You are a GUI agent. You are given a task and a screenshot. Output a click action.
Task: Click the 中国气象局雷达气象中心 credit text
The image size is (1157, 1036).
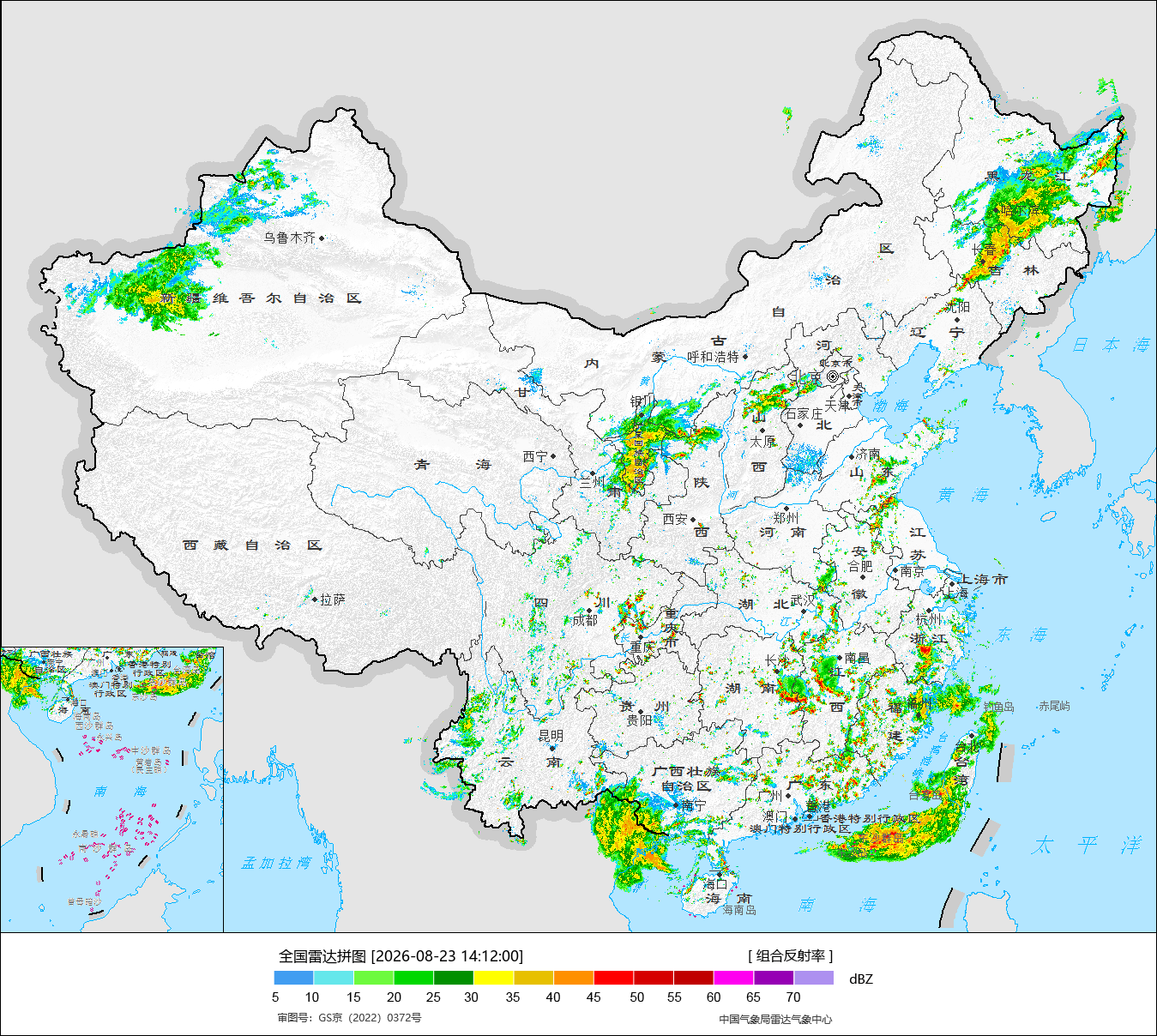pos(775,1019)
